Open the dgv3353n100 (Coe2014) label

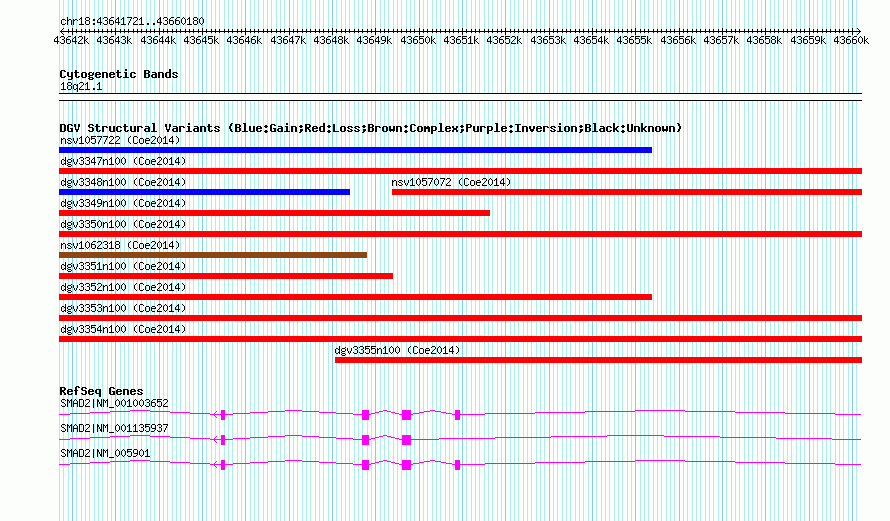pyautogui.click(x=123, y=308)
